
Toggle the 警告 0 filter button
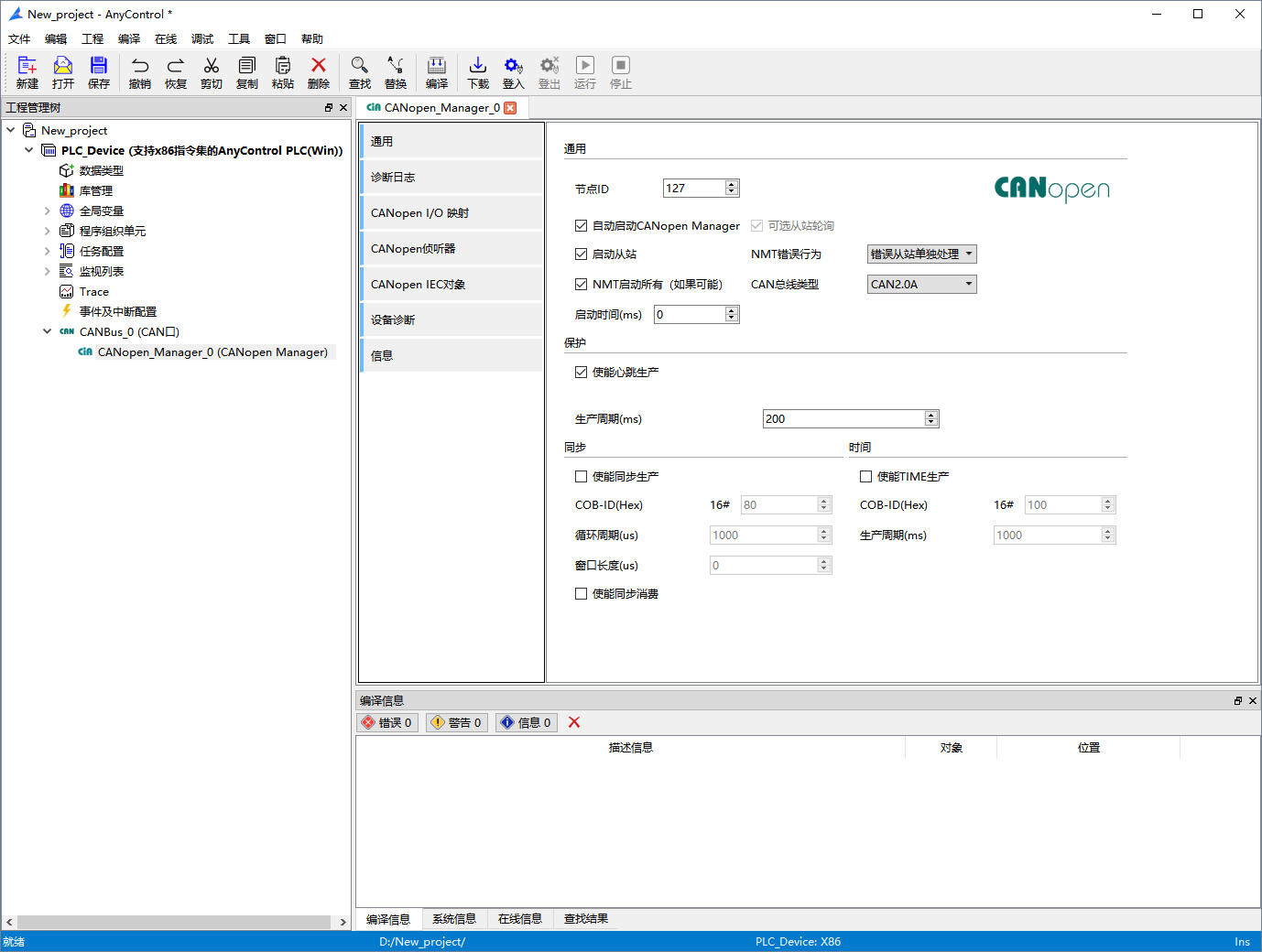point(457,722)
